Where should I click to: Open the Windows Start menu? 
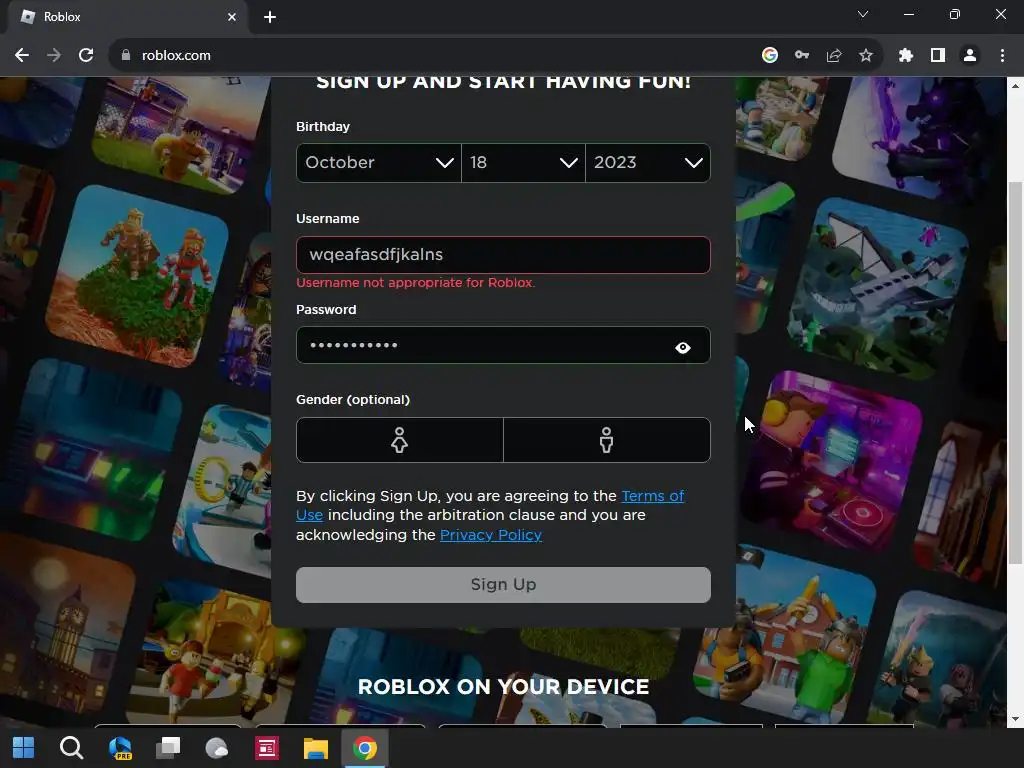point(24,748)
